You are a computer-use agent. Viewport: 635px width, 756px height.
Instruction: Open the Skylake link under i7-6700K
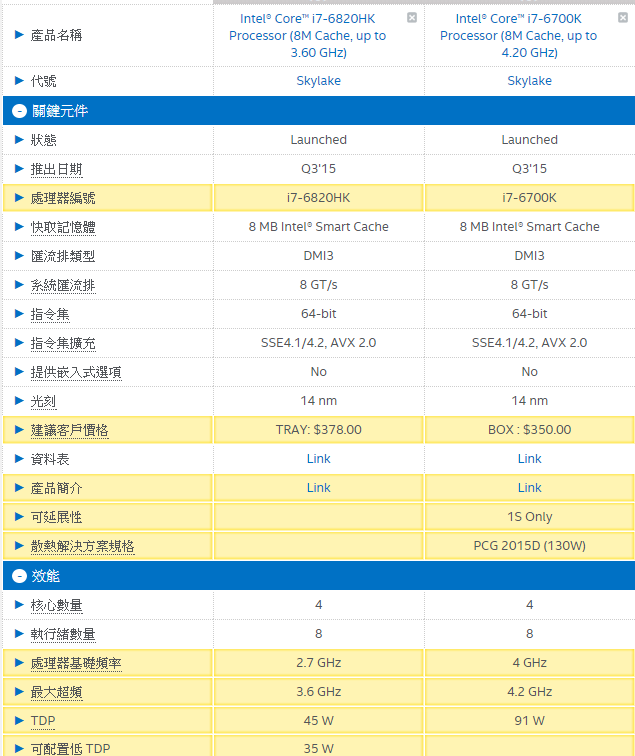[529, 81]
